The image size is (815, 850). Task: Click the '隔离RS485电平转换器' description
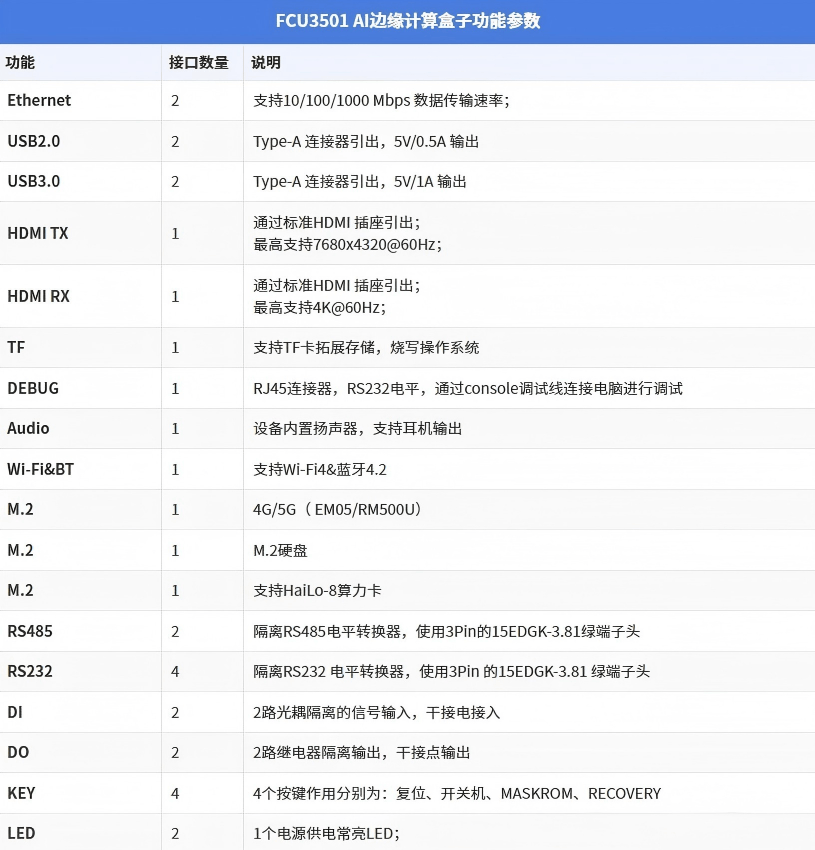click(x=327, y=632)
